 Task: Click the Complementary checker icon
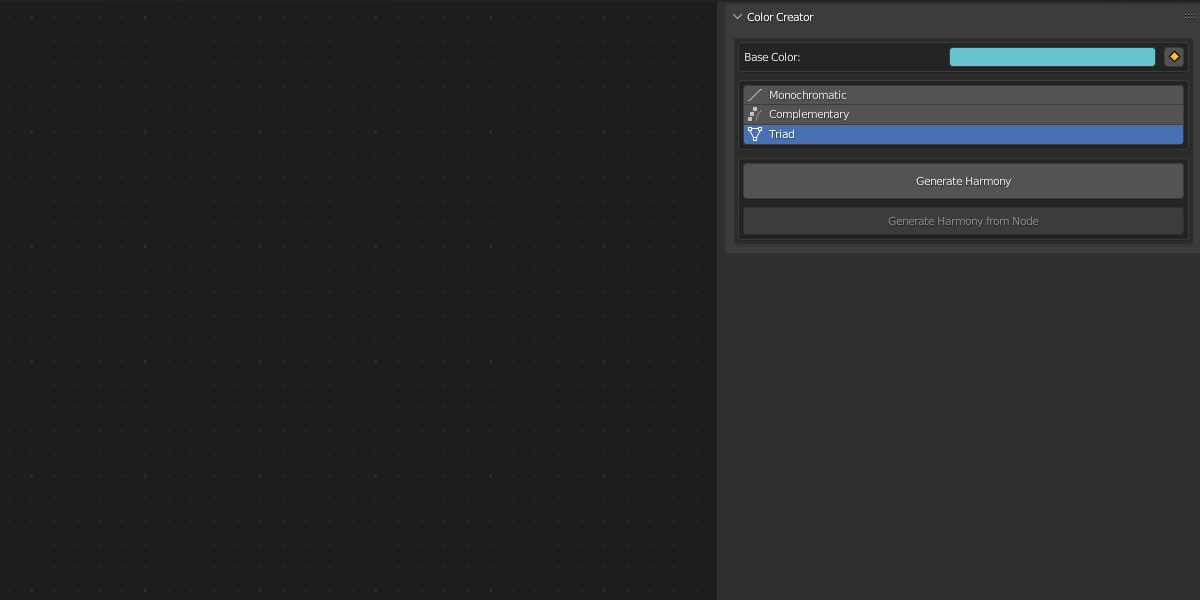(x=755, y=114)
